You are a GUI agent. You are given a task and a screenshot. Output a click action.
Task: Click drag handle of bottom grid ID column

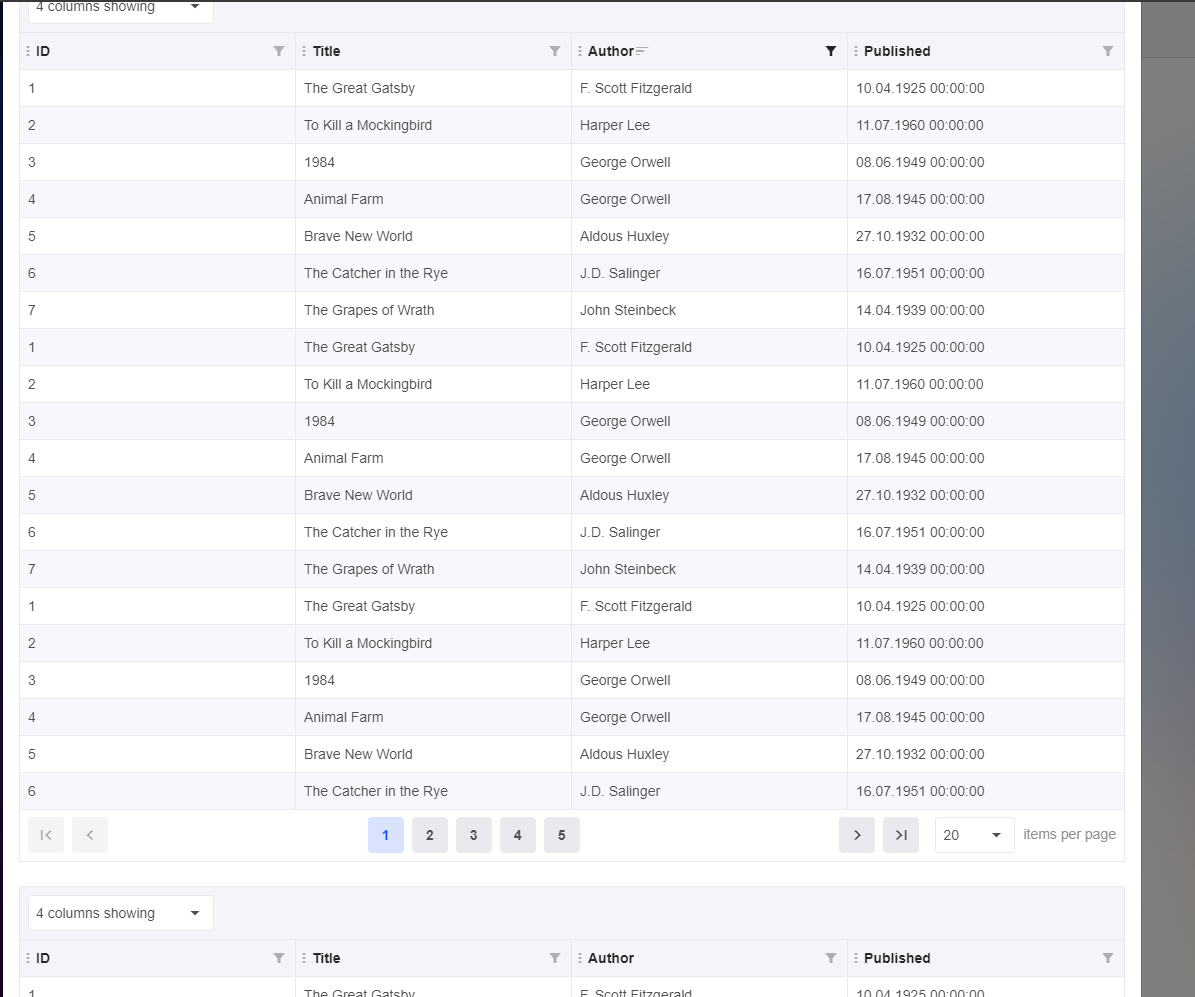tap(28, 958)
